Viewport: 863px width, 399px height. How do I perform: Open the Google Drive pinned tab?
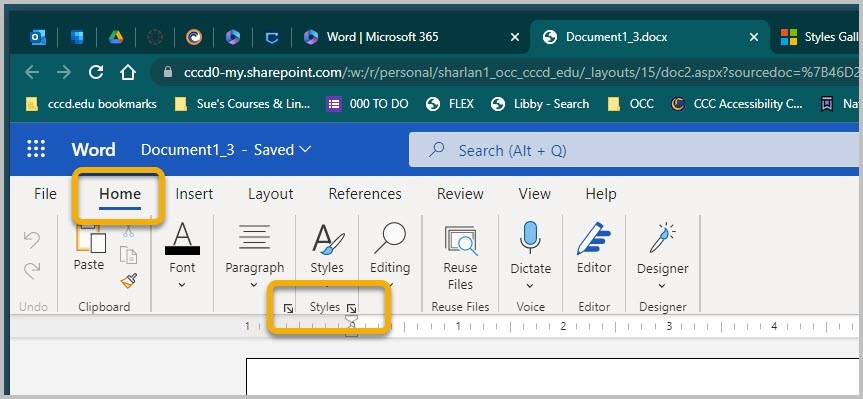click(116, 37)
